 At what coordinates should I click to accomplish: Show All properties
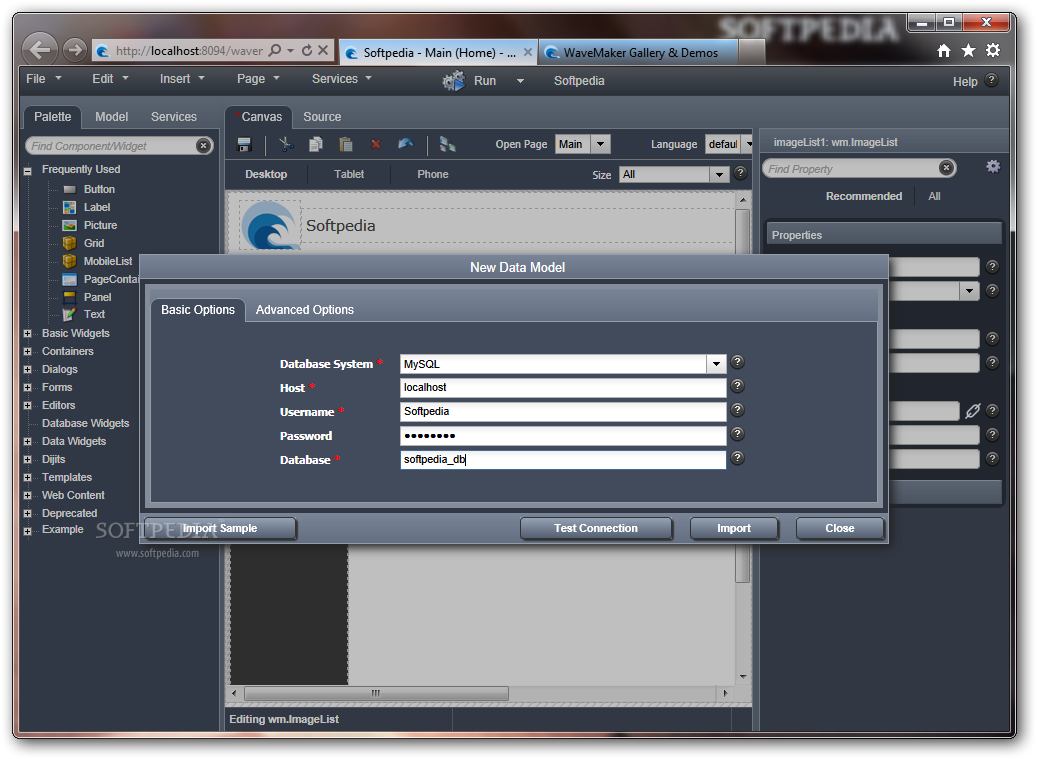click(934, 196)
